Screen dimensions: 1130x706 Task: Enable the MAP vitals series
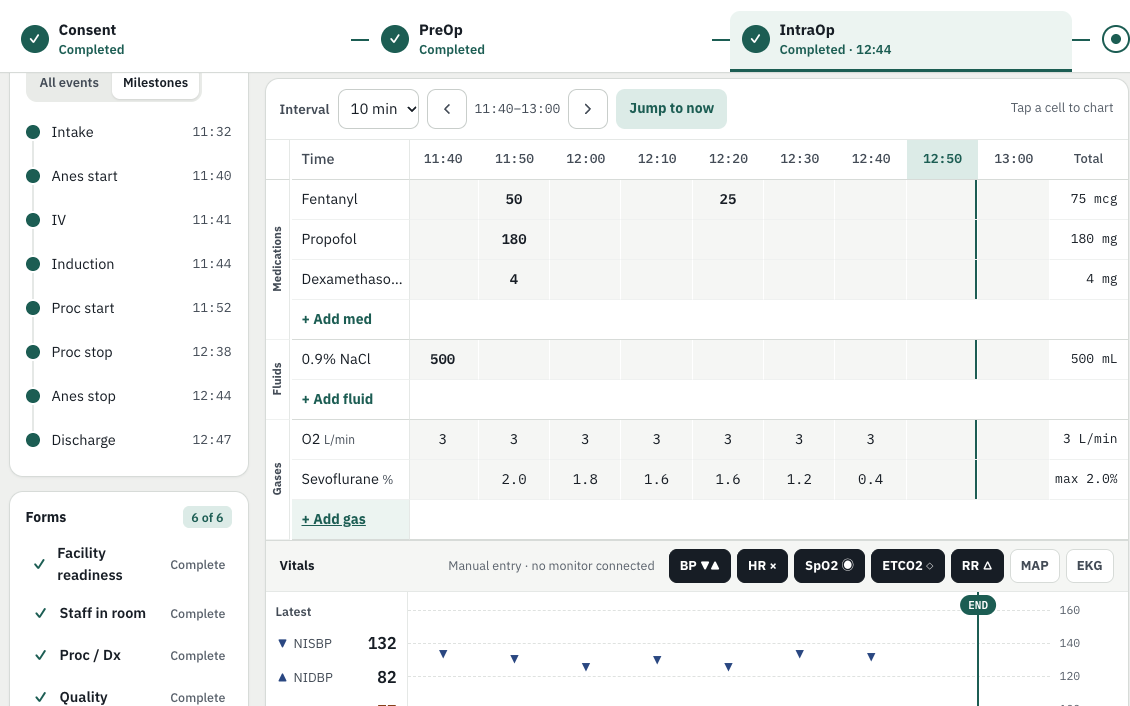pyautogui.click(x=1034, y=566)
